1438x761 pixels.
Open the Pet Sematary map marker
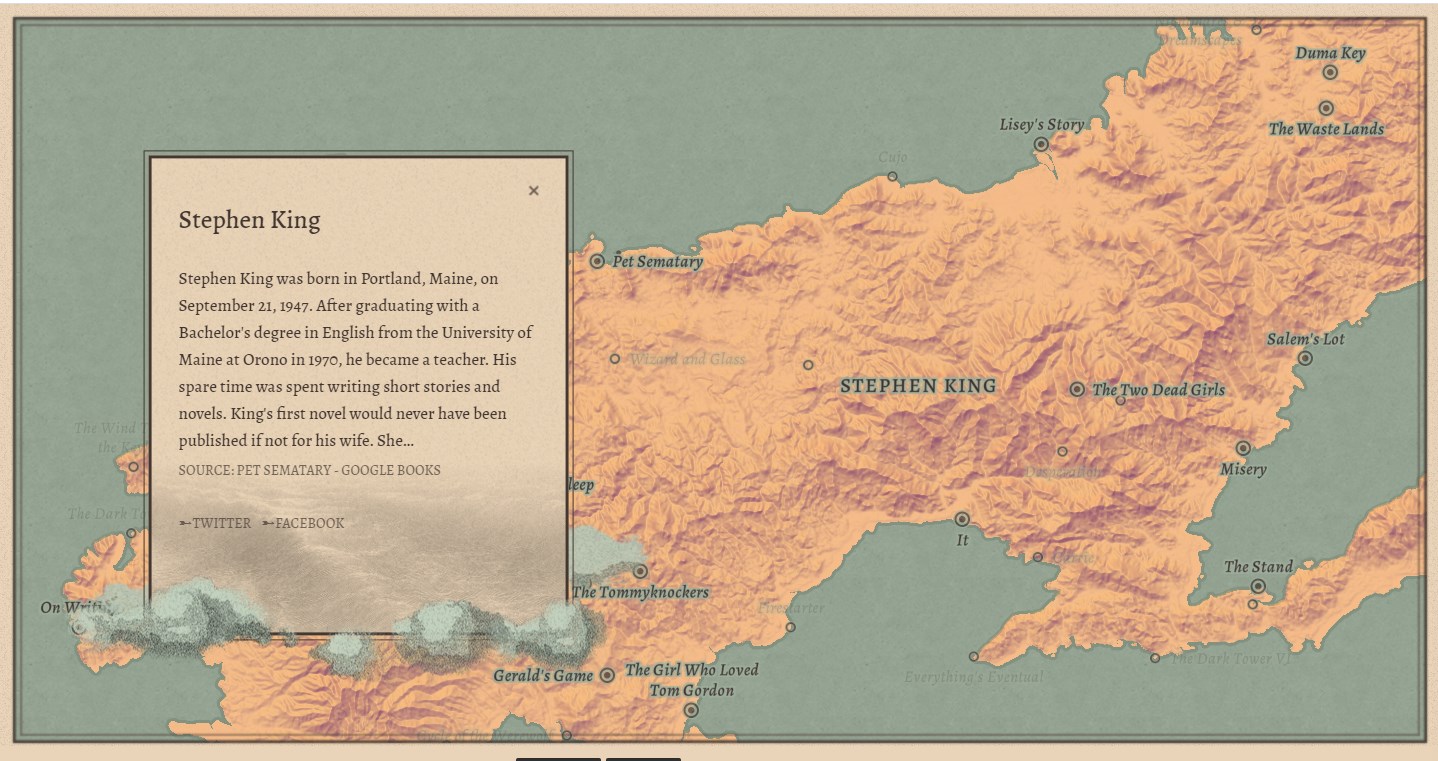tap(597, 261)
